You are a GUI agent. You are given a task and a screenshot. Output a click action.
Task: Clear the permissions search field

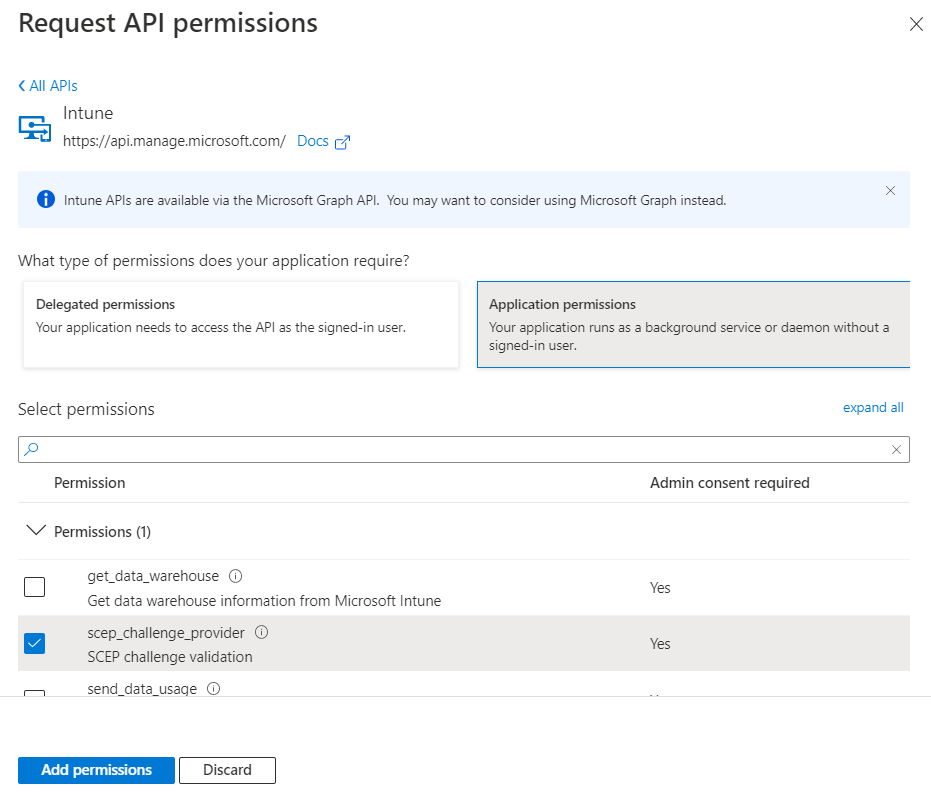896,449
